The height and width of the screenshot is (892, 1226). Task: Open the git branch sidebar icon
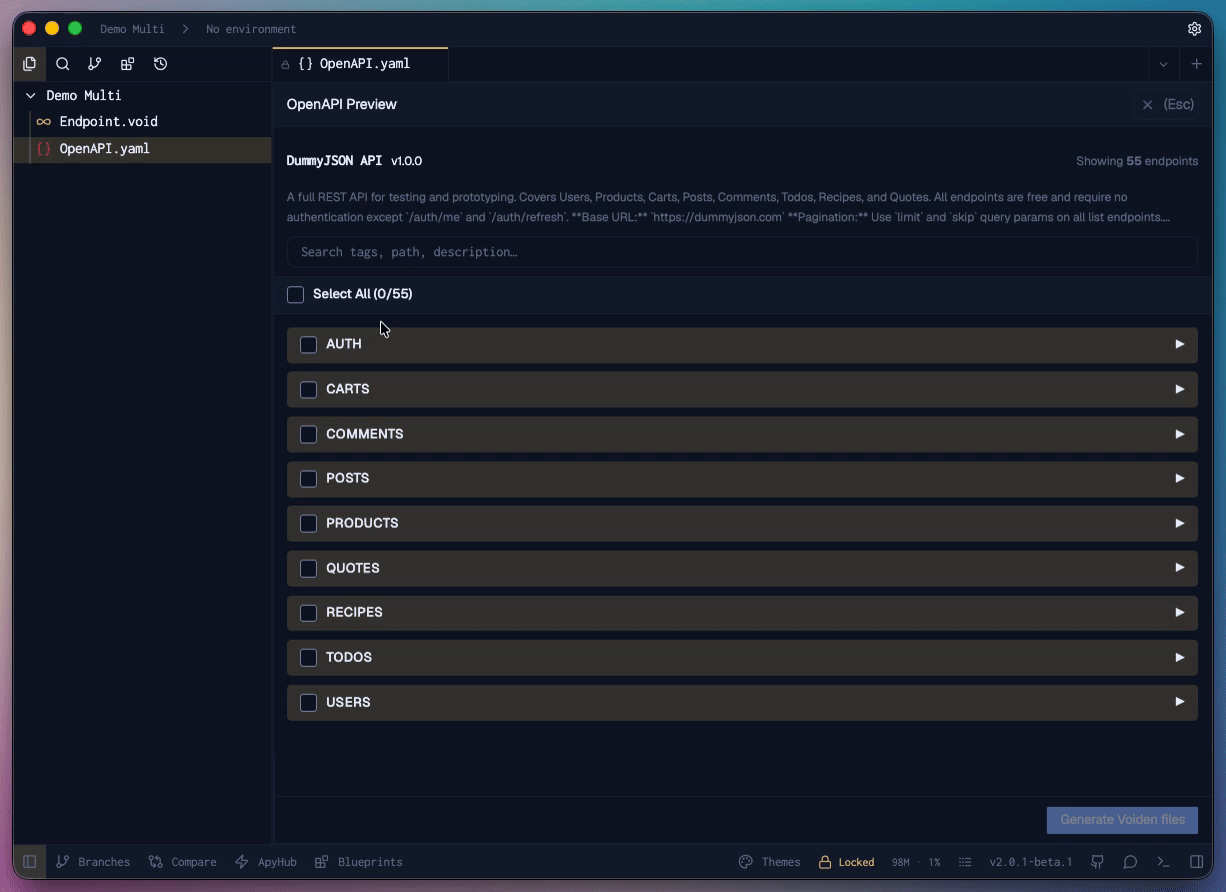(94, 64)
